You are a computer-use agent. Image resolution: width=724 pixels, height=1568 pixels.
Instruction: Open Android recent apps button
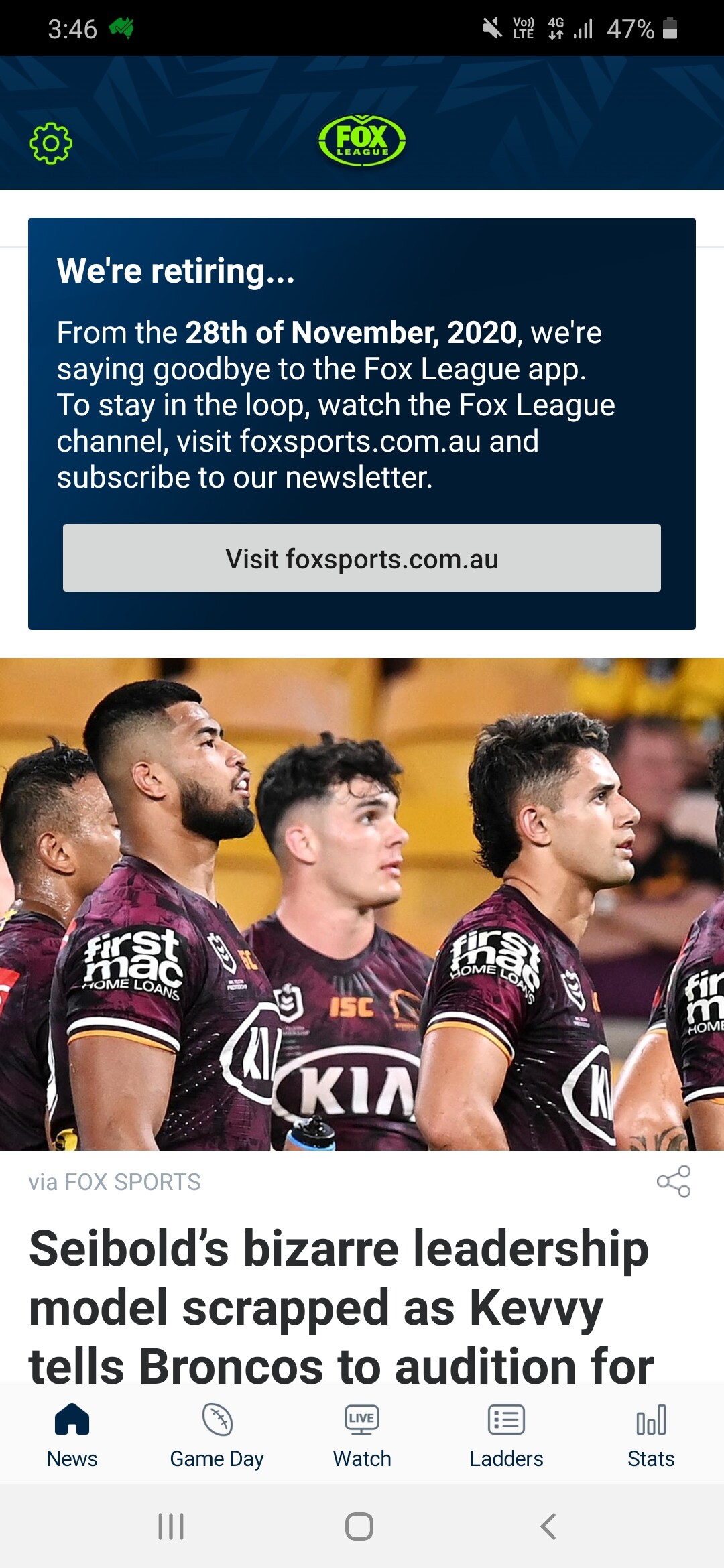point(171,1526)
